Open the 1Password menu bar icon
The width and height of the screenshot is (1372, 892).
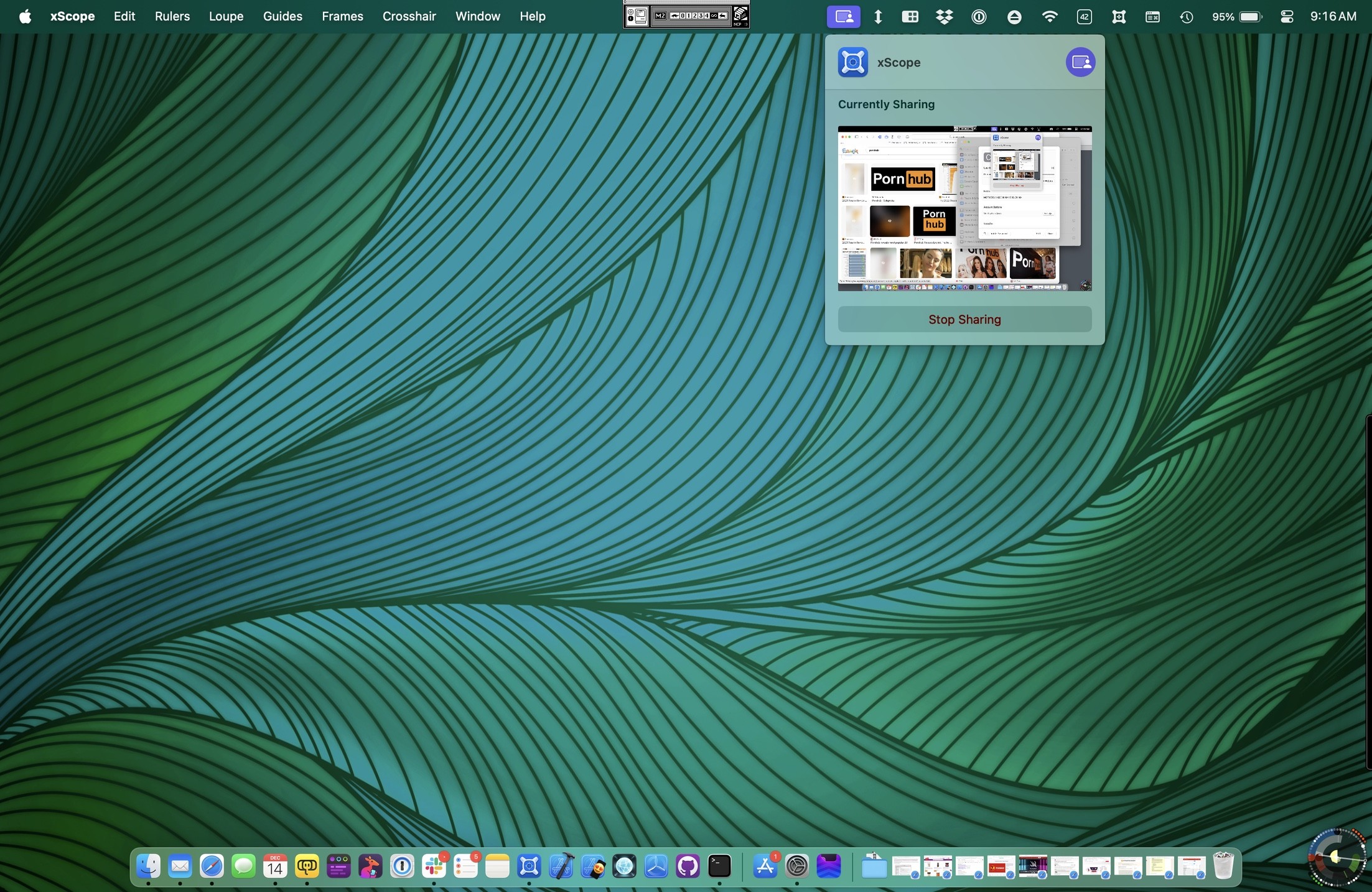pos(979,17)
